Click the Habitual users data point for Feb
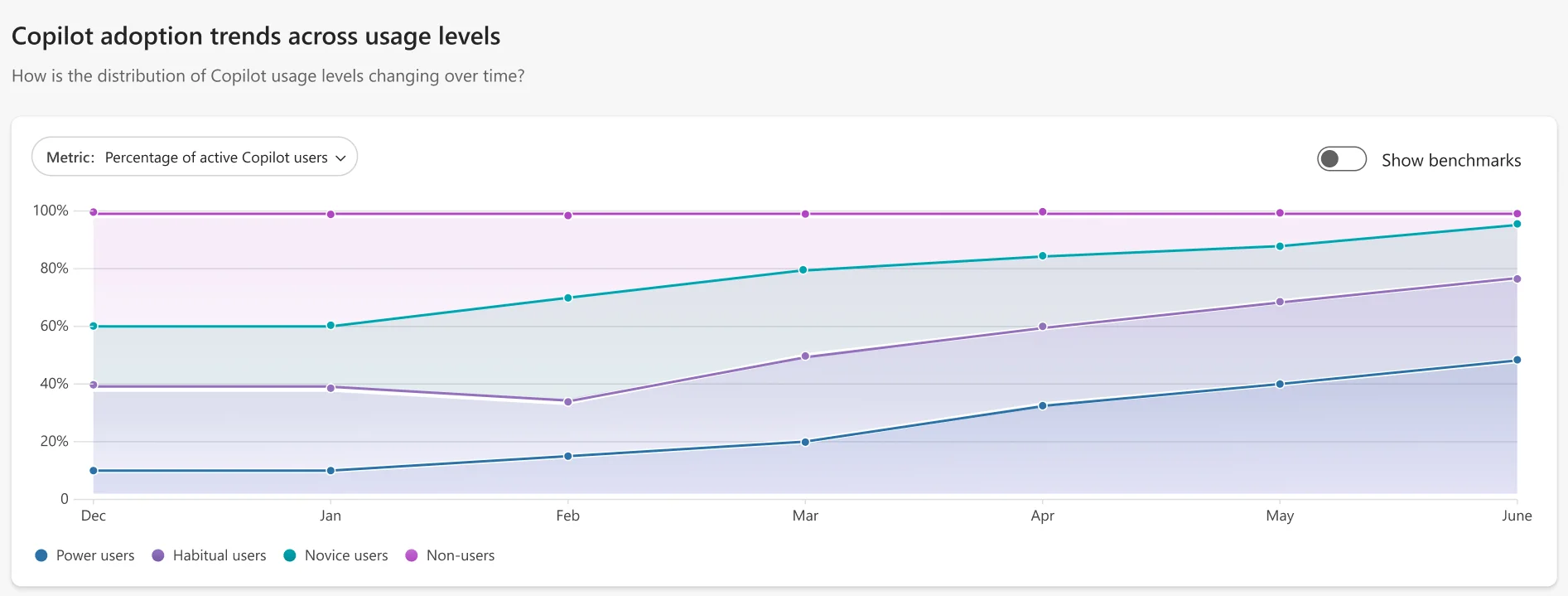This screenshot has height=596, width=1568. 568,402
